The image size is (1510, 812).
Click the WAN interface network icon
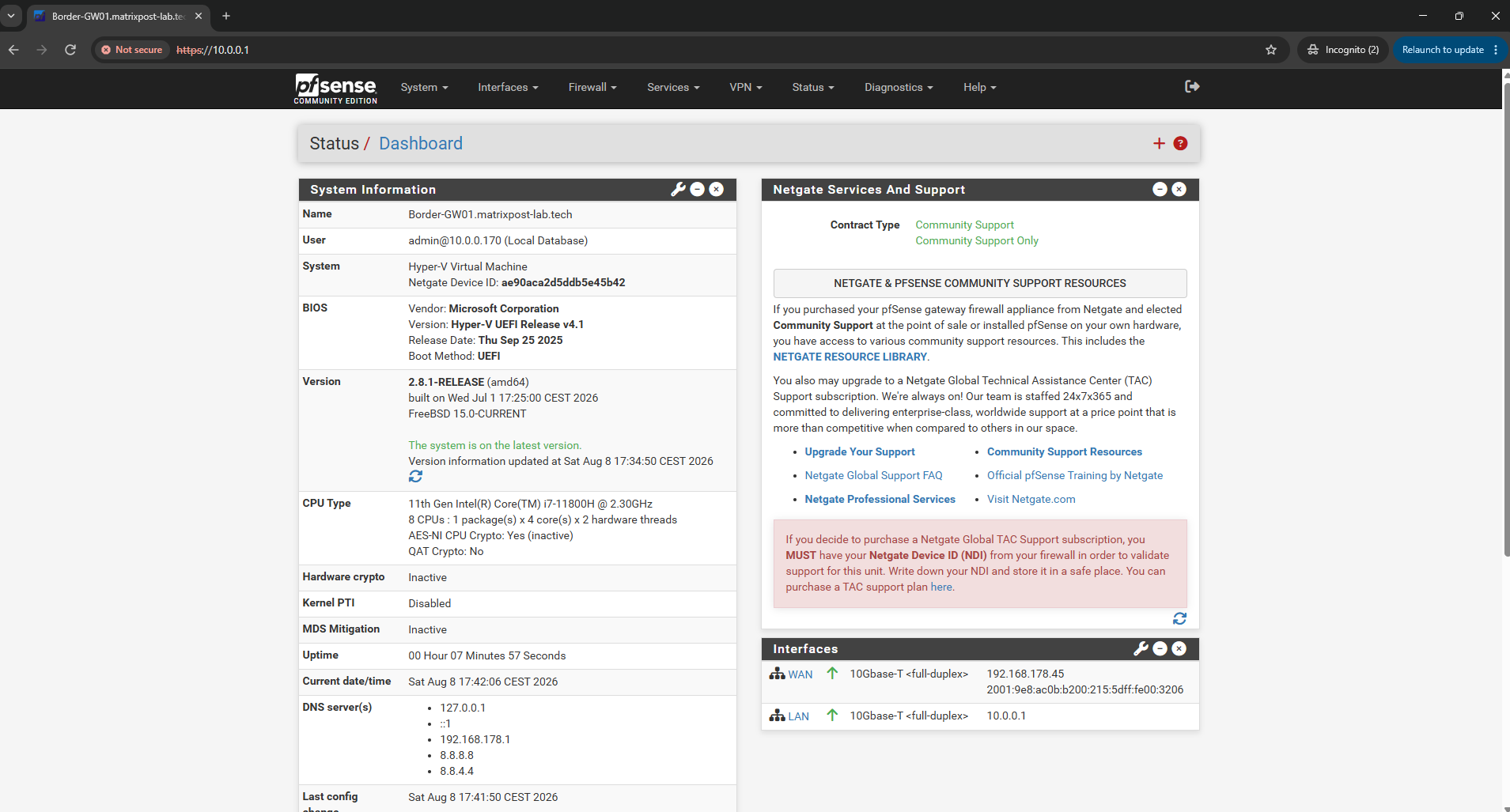777,674
